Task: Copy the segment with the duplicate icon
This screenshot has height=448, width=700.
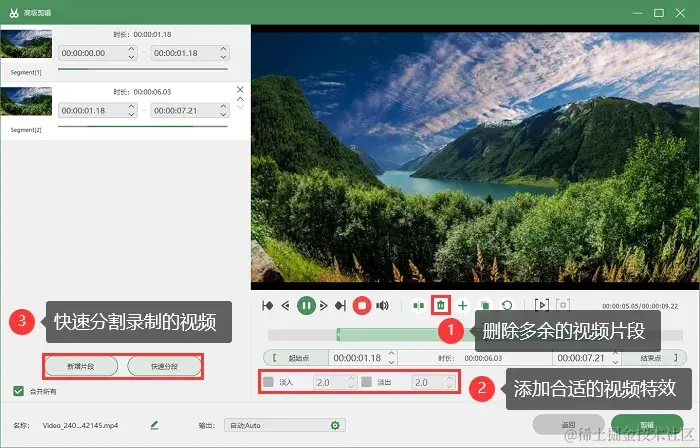Action: click(485, 306)
